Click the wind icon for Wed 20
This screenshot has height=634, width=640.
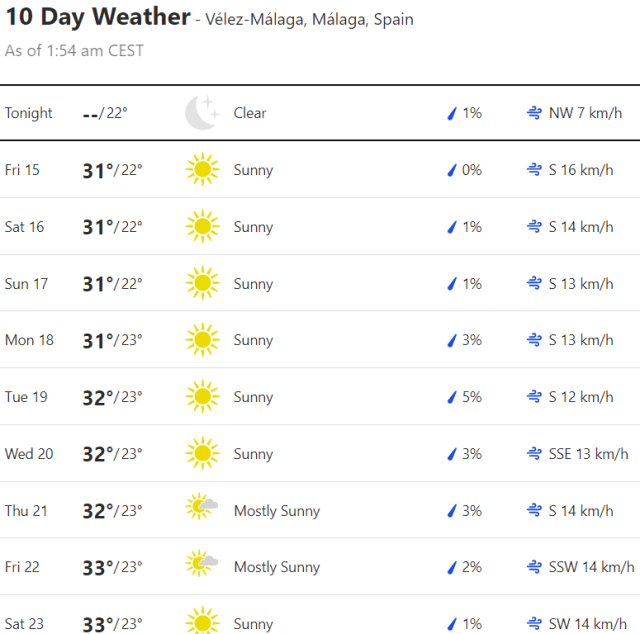pos(535,454)
